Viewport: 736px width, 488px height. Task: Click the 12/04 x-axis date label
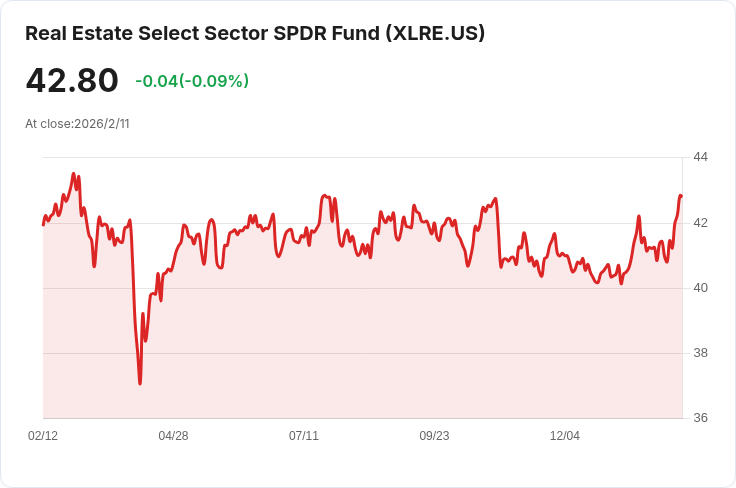565,436
